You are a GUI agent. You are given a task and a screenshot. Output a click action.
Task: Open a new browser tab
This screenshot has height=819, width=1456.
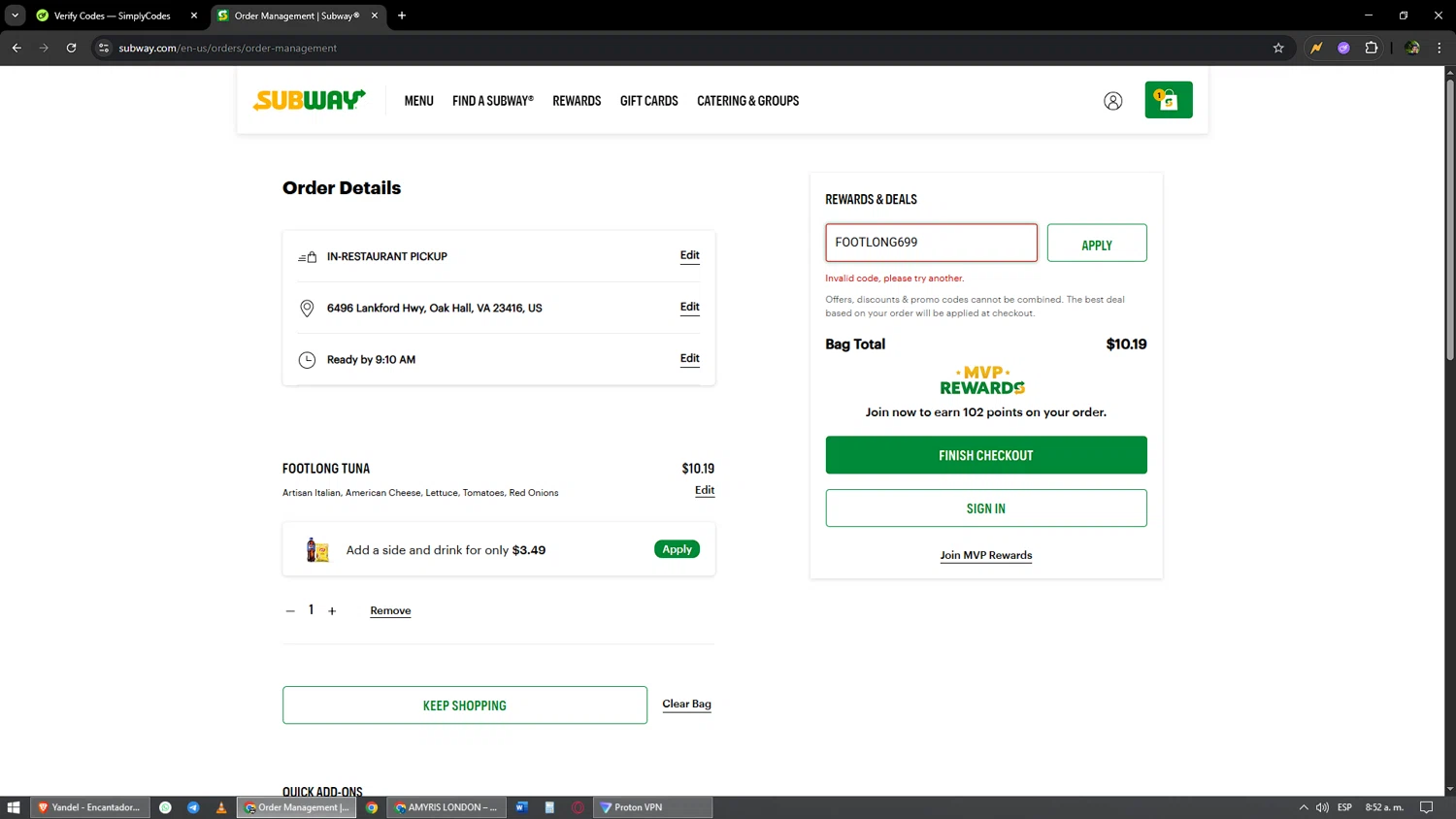(x=402, y=16)
